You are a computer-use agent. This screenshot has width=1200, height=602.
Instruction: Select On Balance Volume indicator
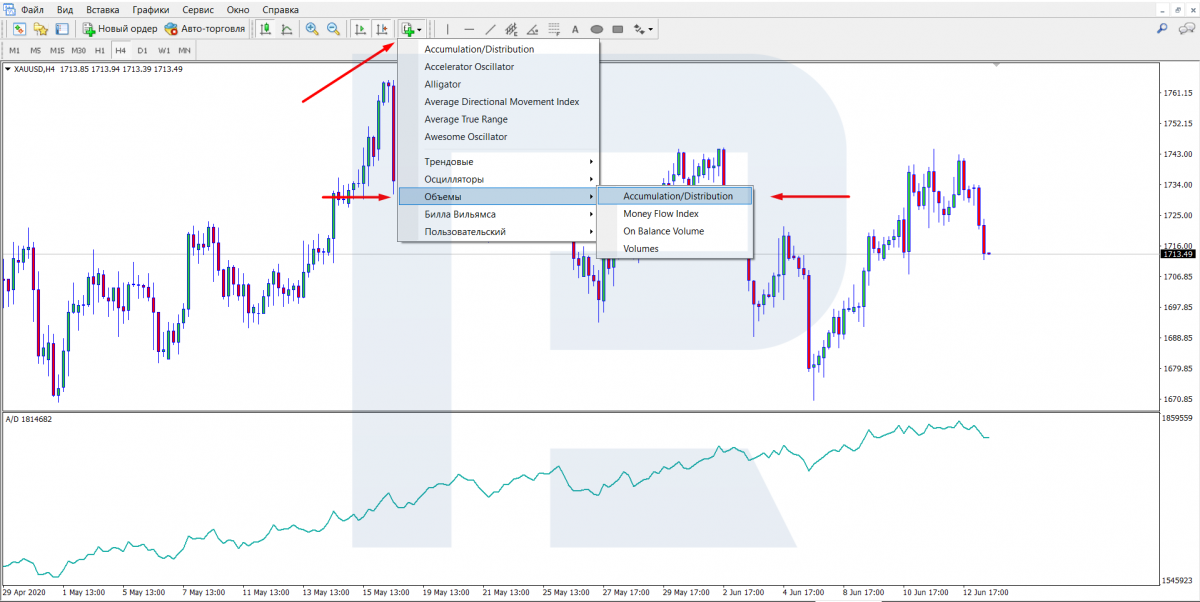[x=663, y=231]
